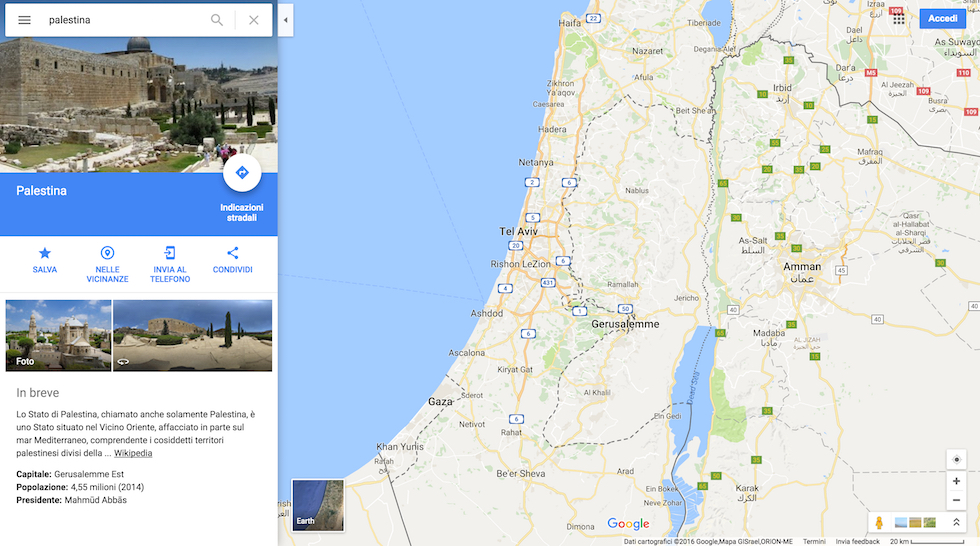Click the Indicazioni stradali directions button
This screenshot has height=546, width=980.
(x=242, y=173)
